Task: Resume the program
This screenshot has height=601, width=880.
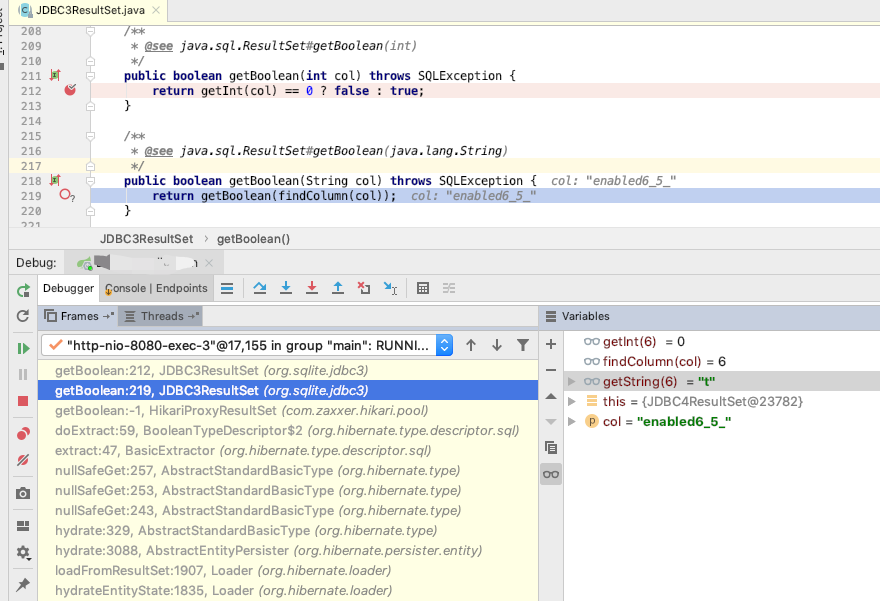Action: pyautogui.click(x=23, y=348)
